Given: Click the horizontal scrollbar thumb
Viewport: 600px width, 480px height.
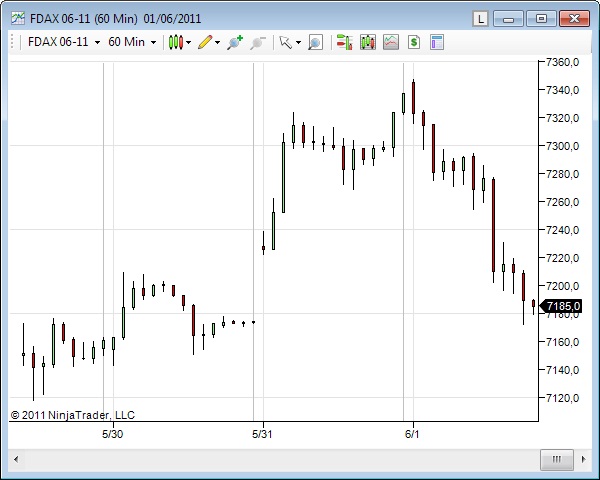Looking at the screenshot, I should 556,459.
